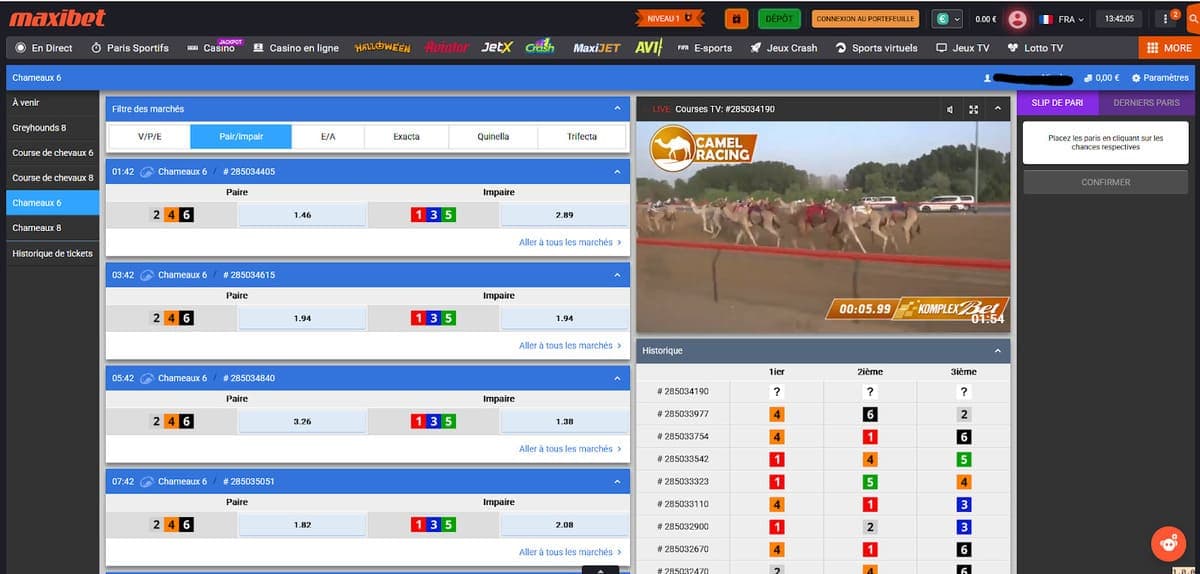
Task: Click the maxibet logo
Action: [57, 18]
